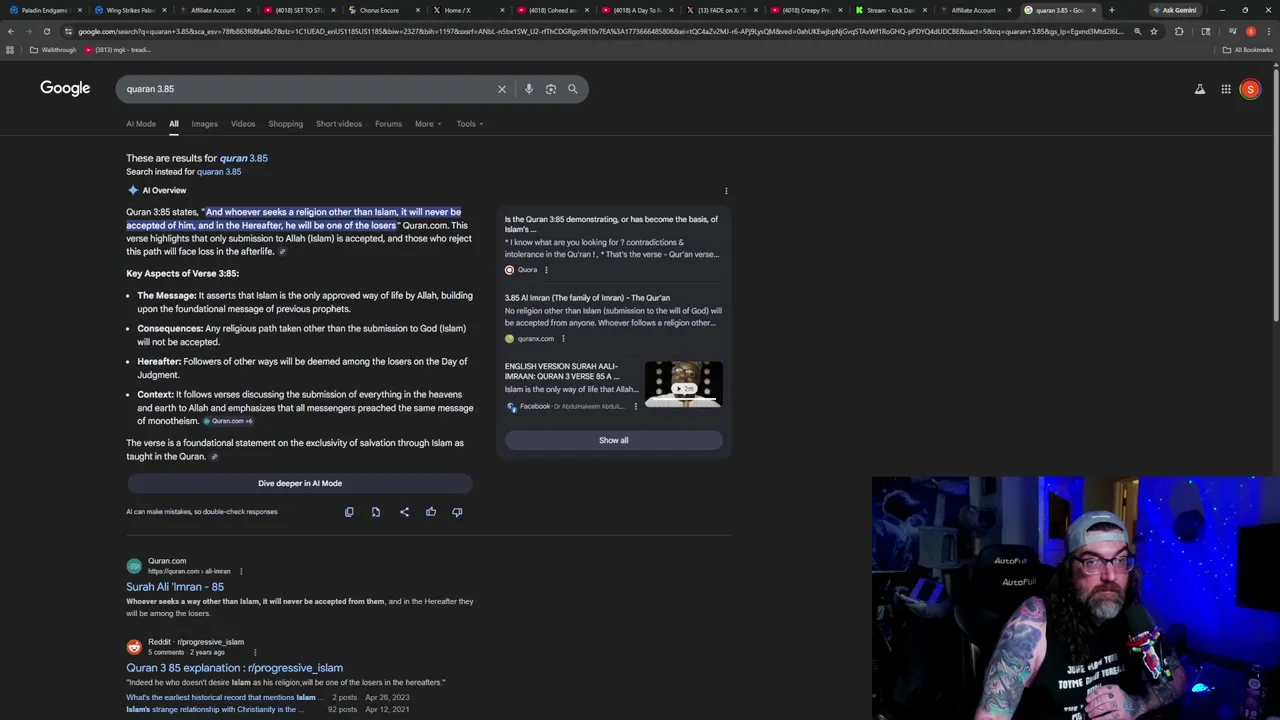This screenshot has height=720, width=1280.
Task: Search instead for quaran 3.85
Action: tap(219, 172)
